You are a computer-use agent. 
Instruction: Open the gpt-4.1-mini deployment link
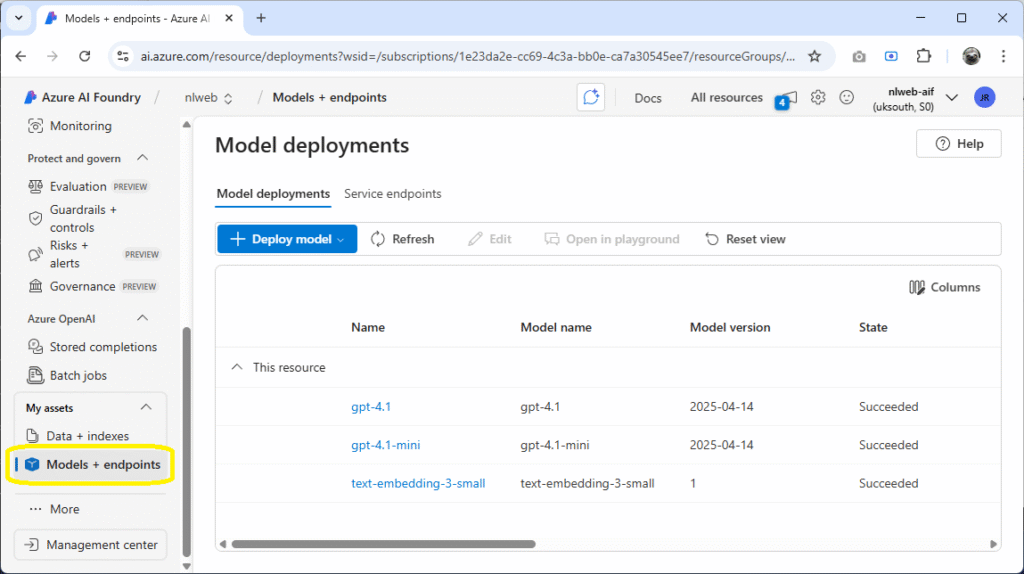pyautogui.click(x=385, y=445)
